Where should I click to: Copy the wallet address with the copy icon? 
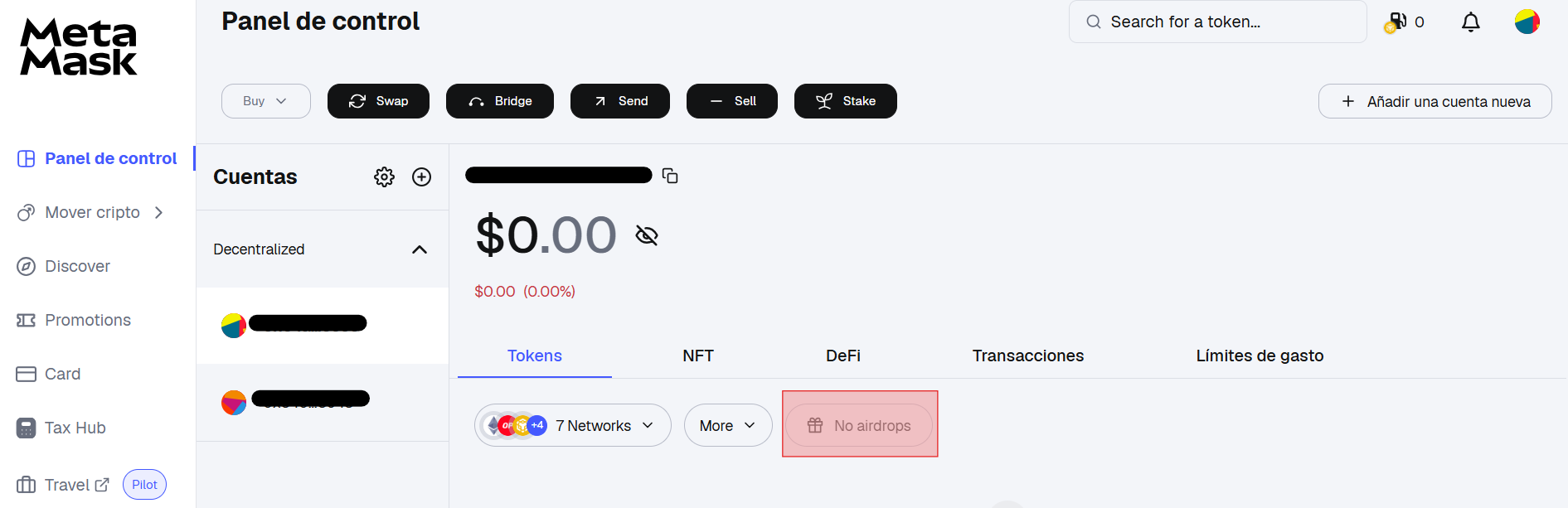tap(670, 176)
